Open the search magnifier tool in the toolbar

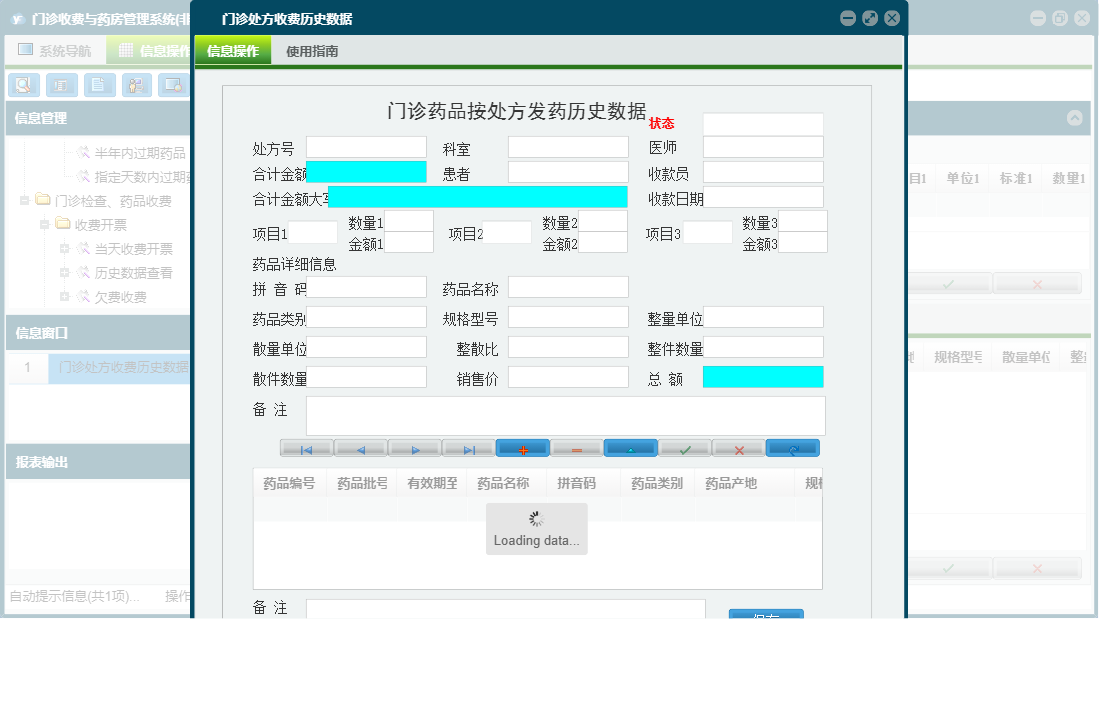click(x=23, y=85)
